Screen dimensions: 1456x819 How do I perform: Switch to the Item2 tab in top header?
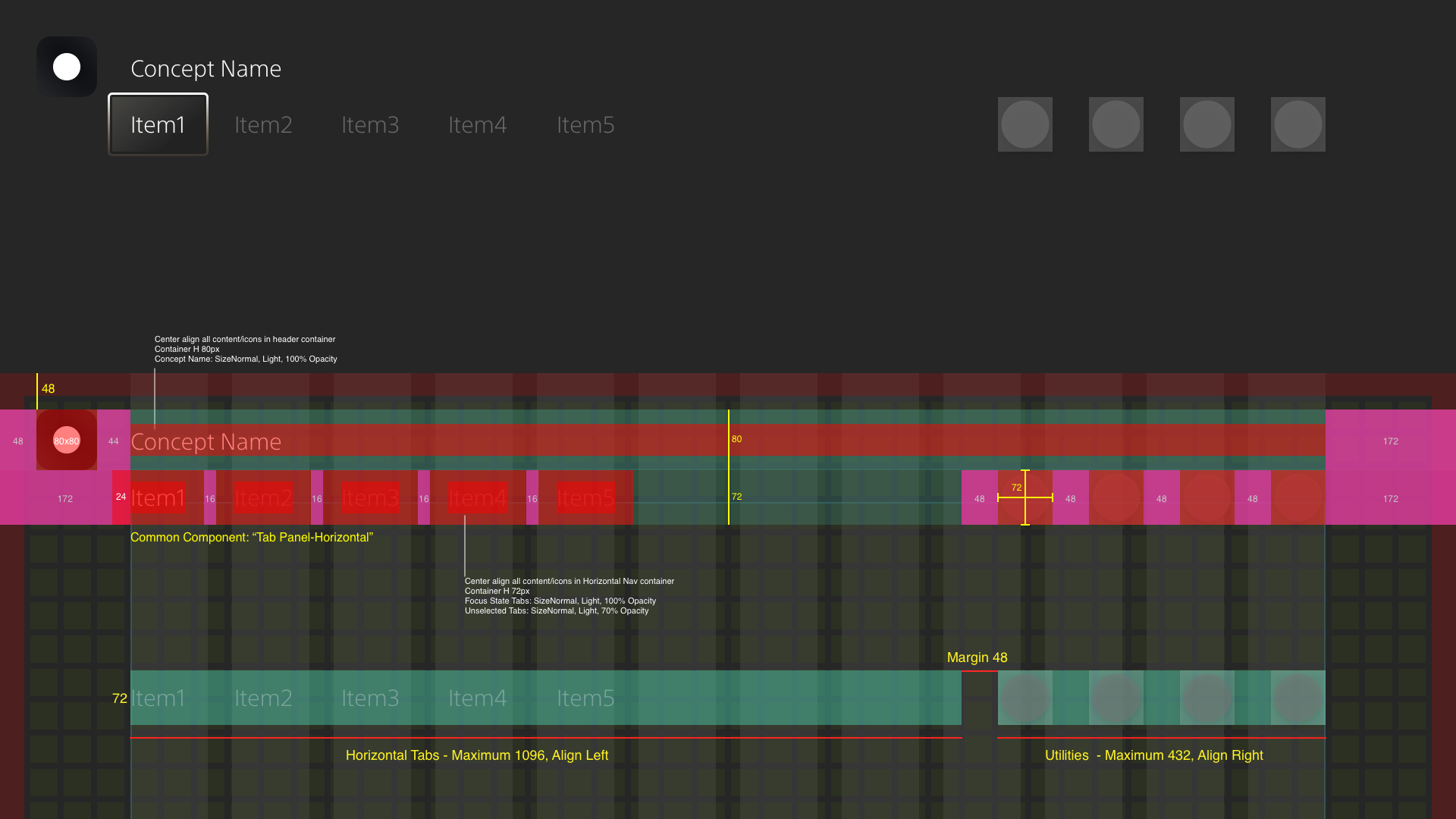(263, 124)
